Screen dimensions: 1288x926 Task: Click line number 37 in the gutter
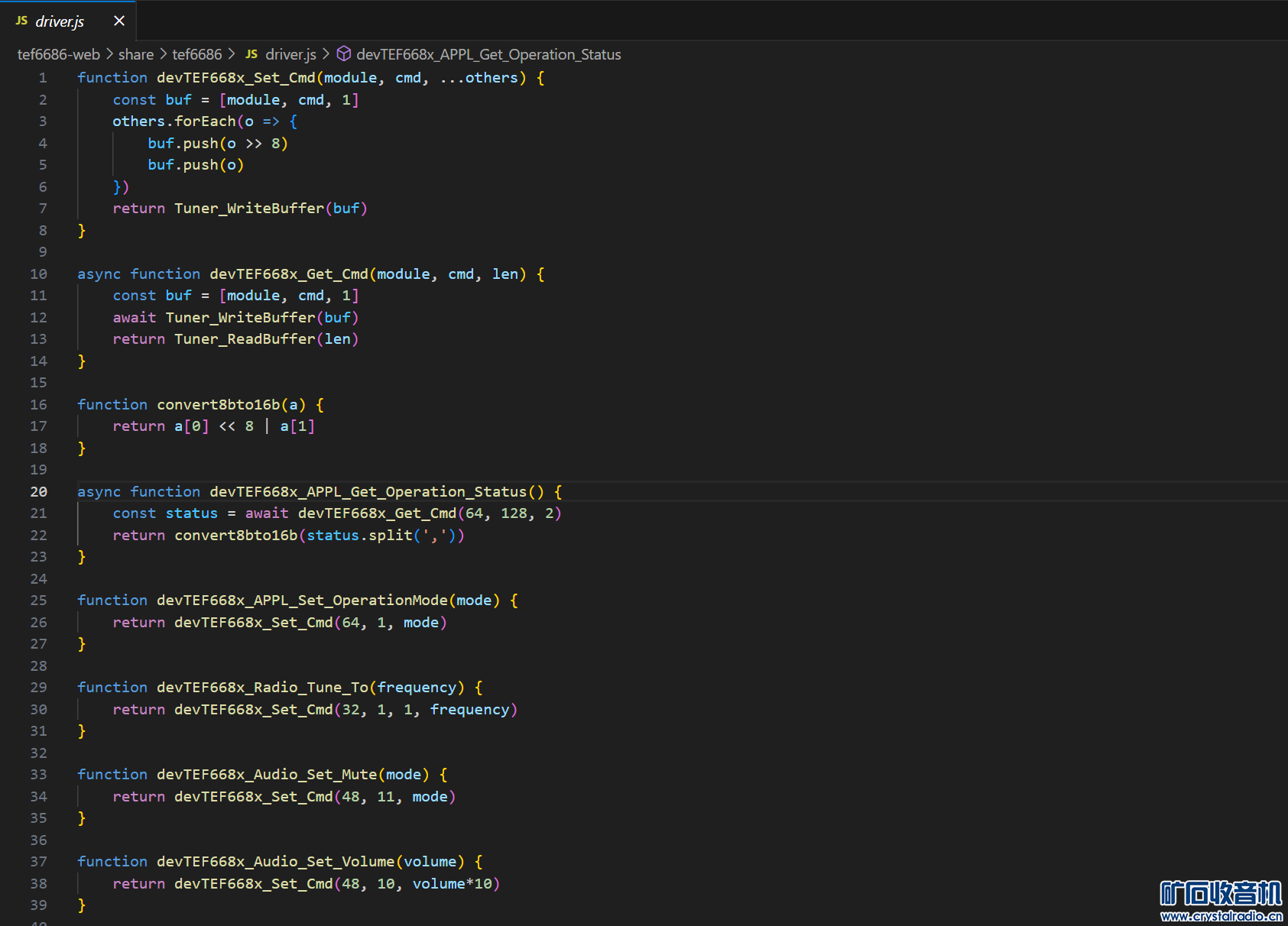point(38,862)
